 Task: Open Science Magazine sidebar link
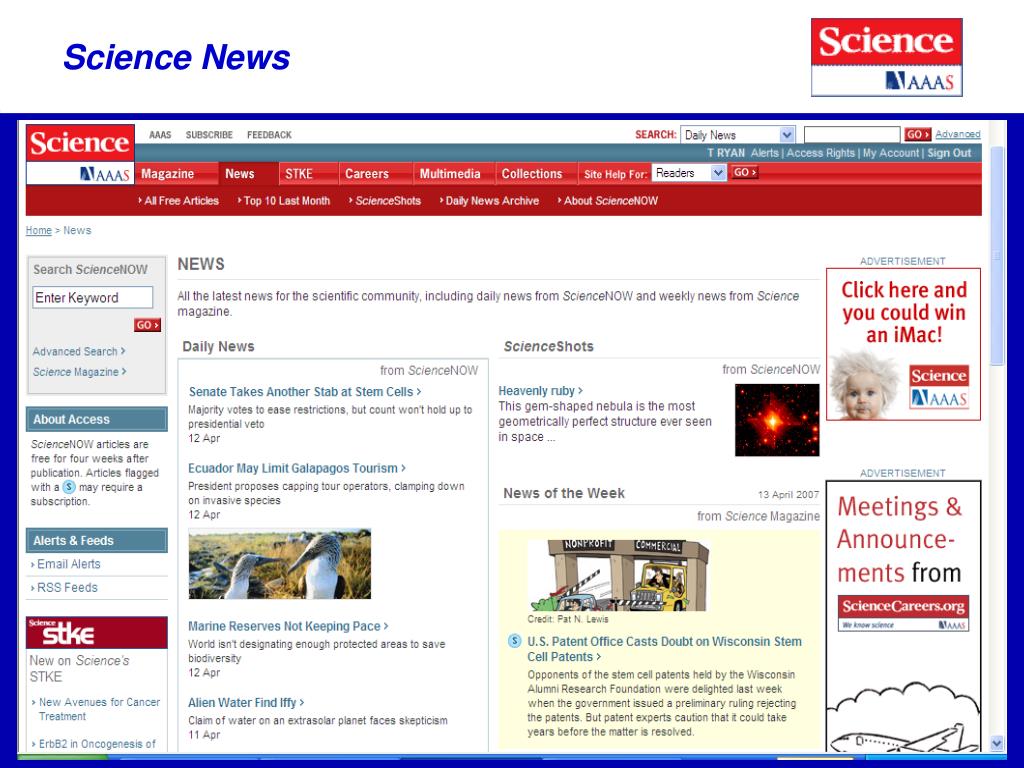[x=79, y=372]
